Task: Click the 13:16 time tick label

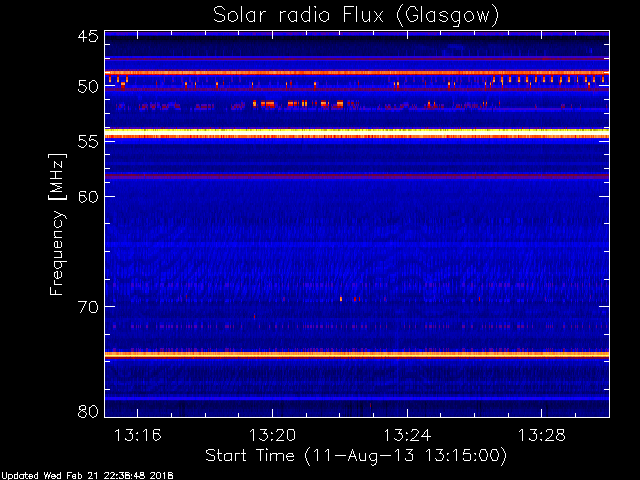Action: click(138, 436)
